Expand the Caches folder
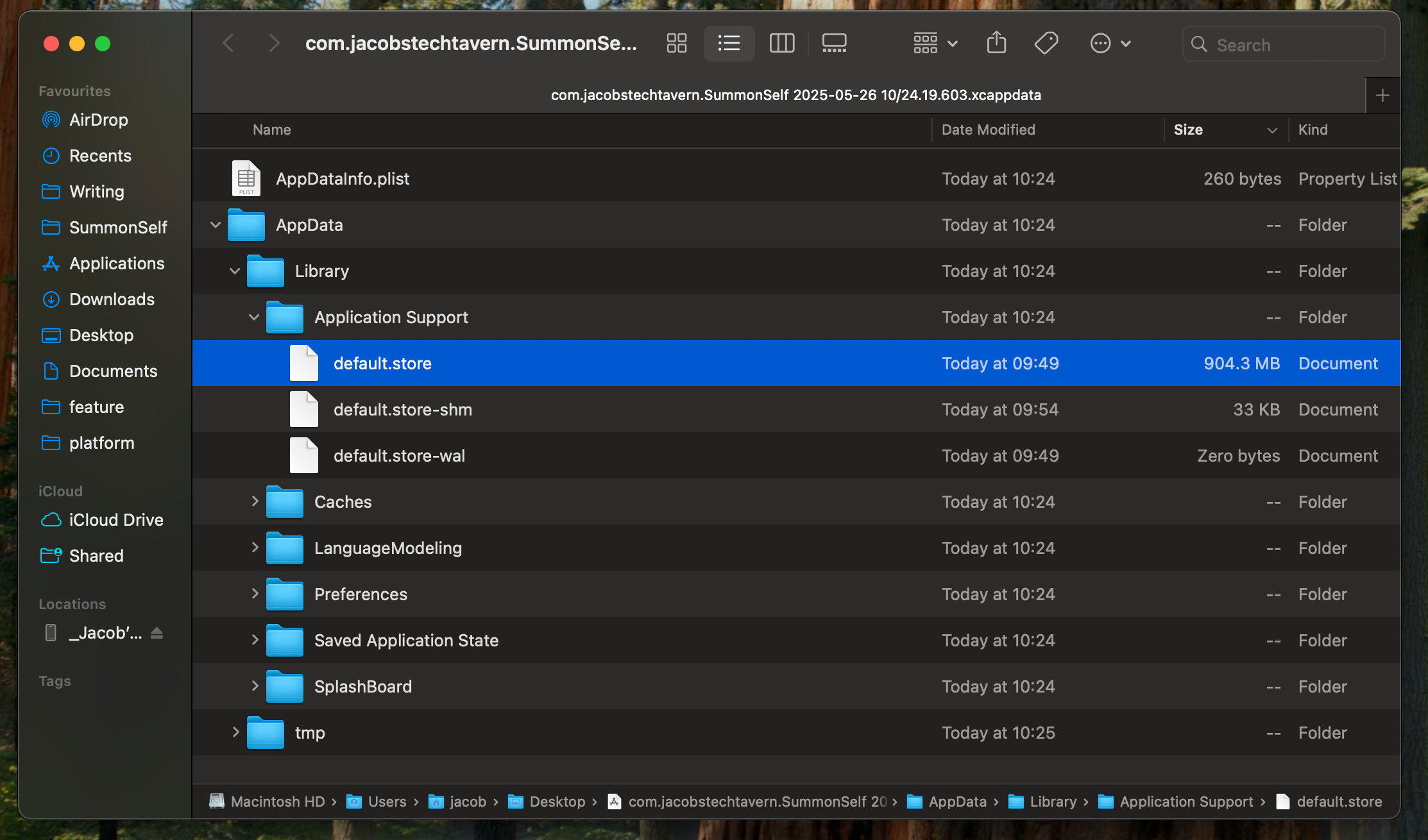The height and width of the screenshot is (840, 1428). (255, 501)
